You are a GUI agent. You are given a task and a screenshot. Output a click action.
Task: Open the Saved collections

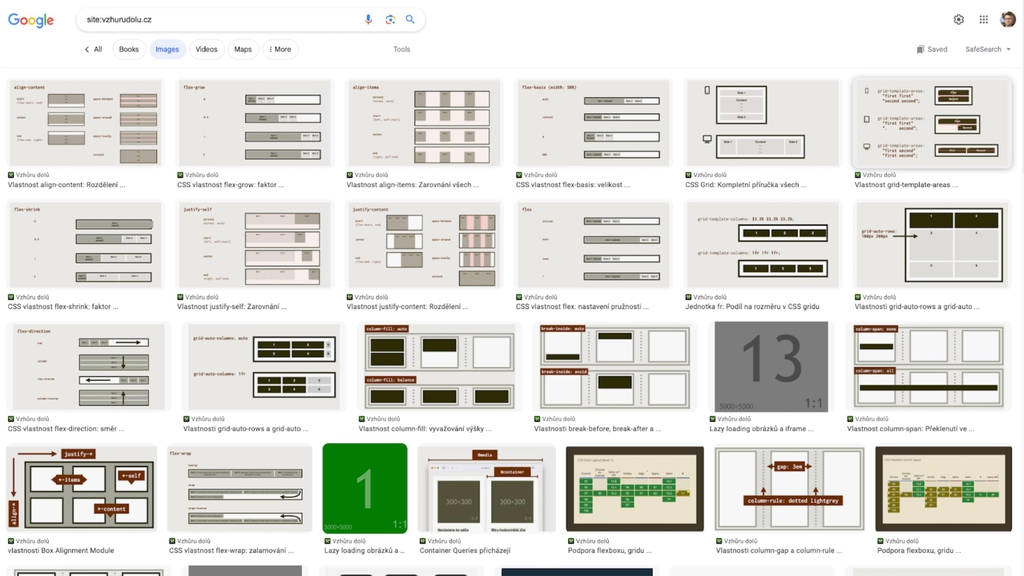coord(932,49)
